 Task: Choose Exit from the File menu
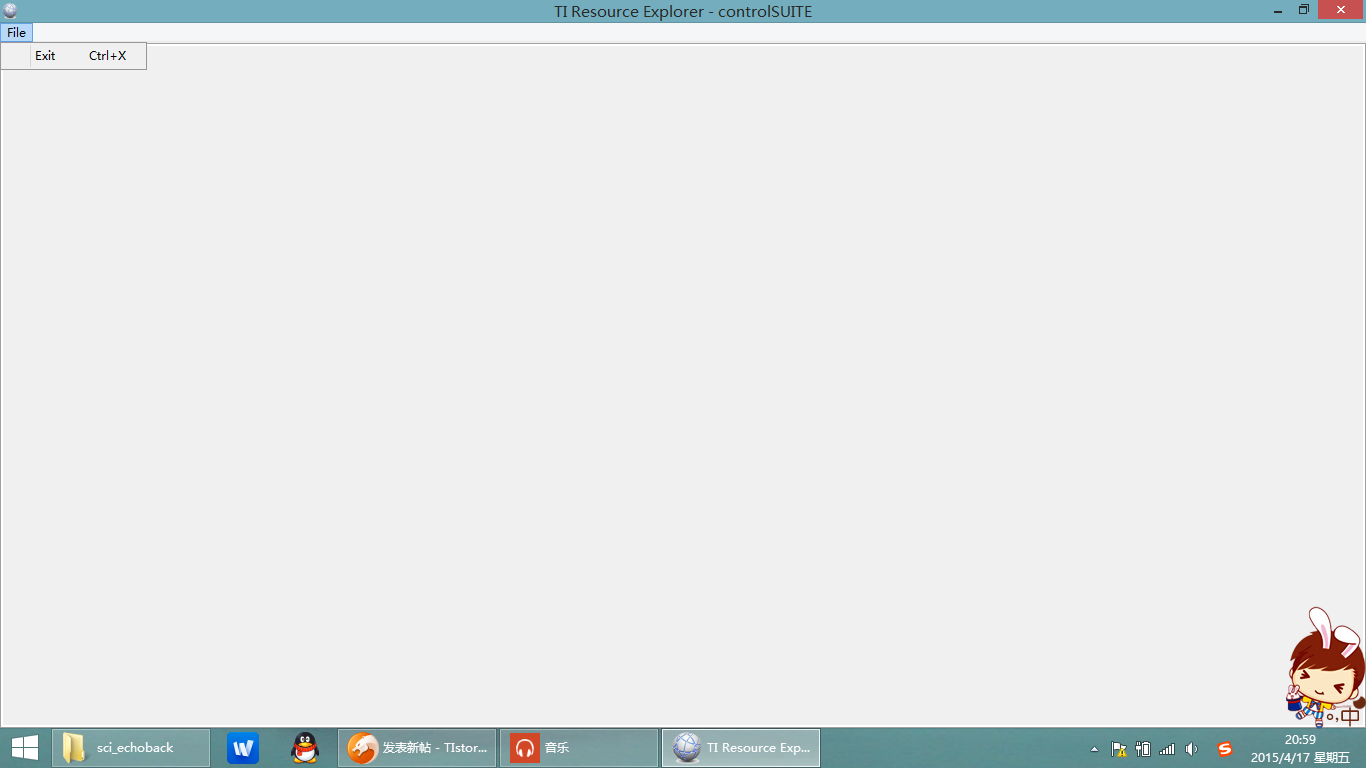(x=74, y=56)
